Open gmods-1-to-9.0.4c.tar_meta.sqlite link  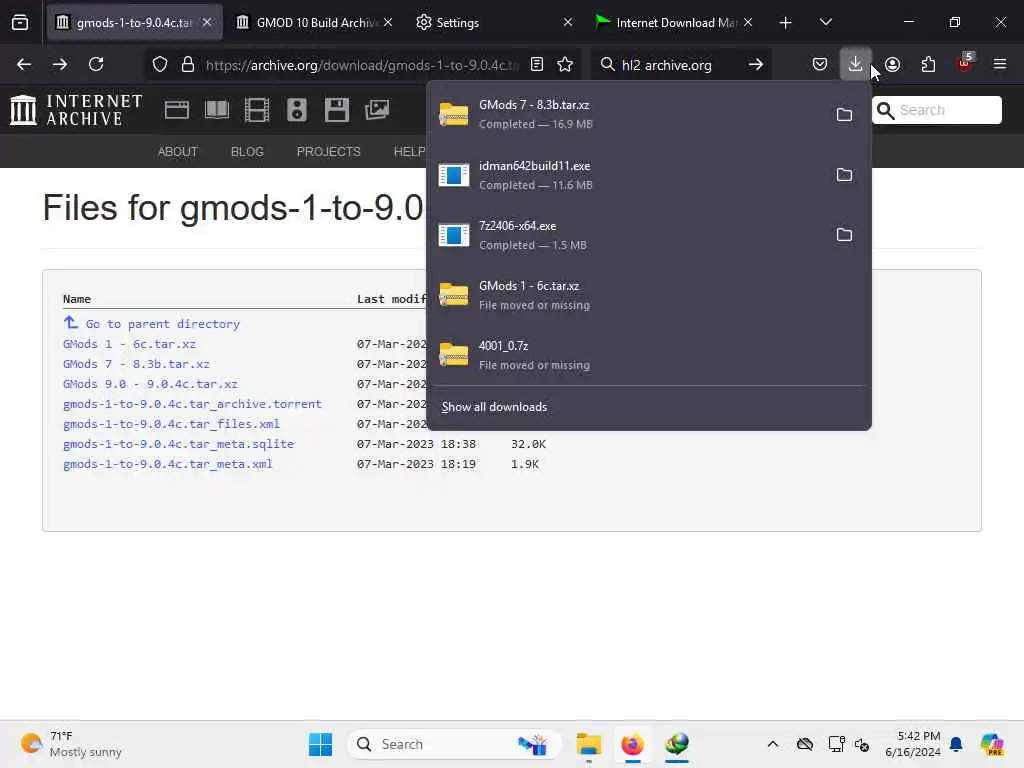[x=178, y=443]
